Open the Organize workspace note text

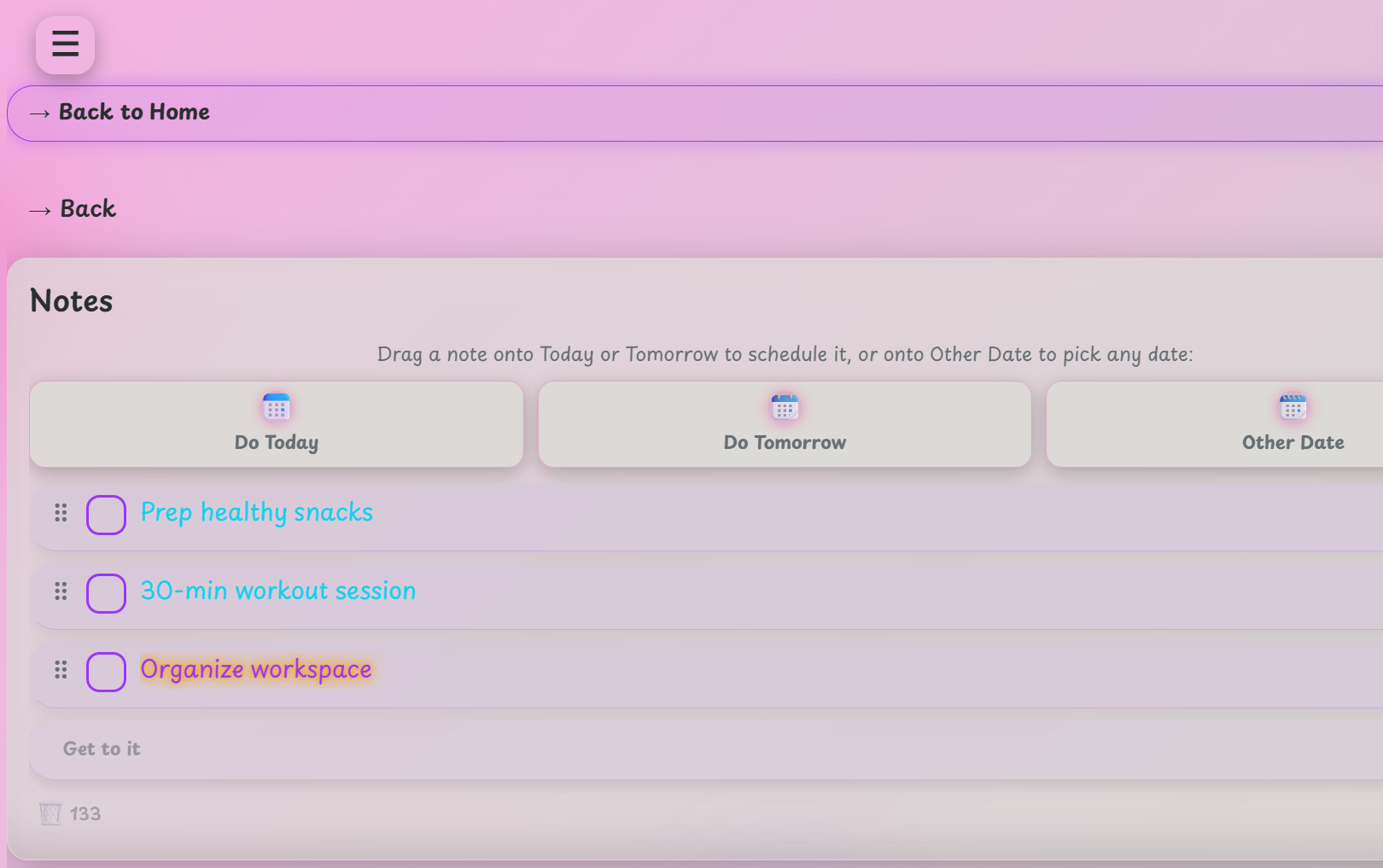256,670
